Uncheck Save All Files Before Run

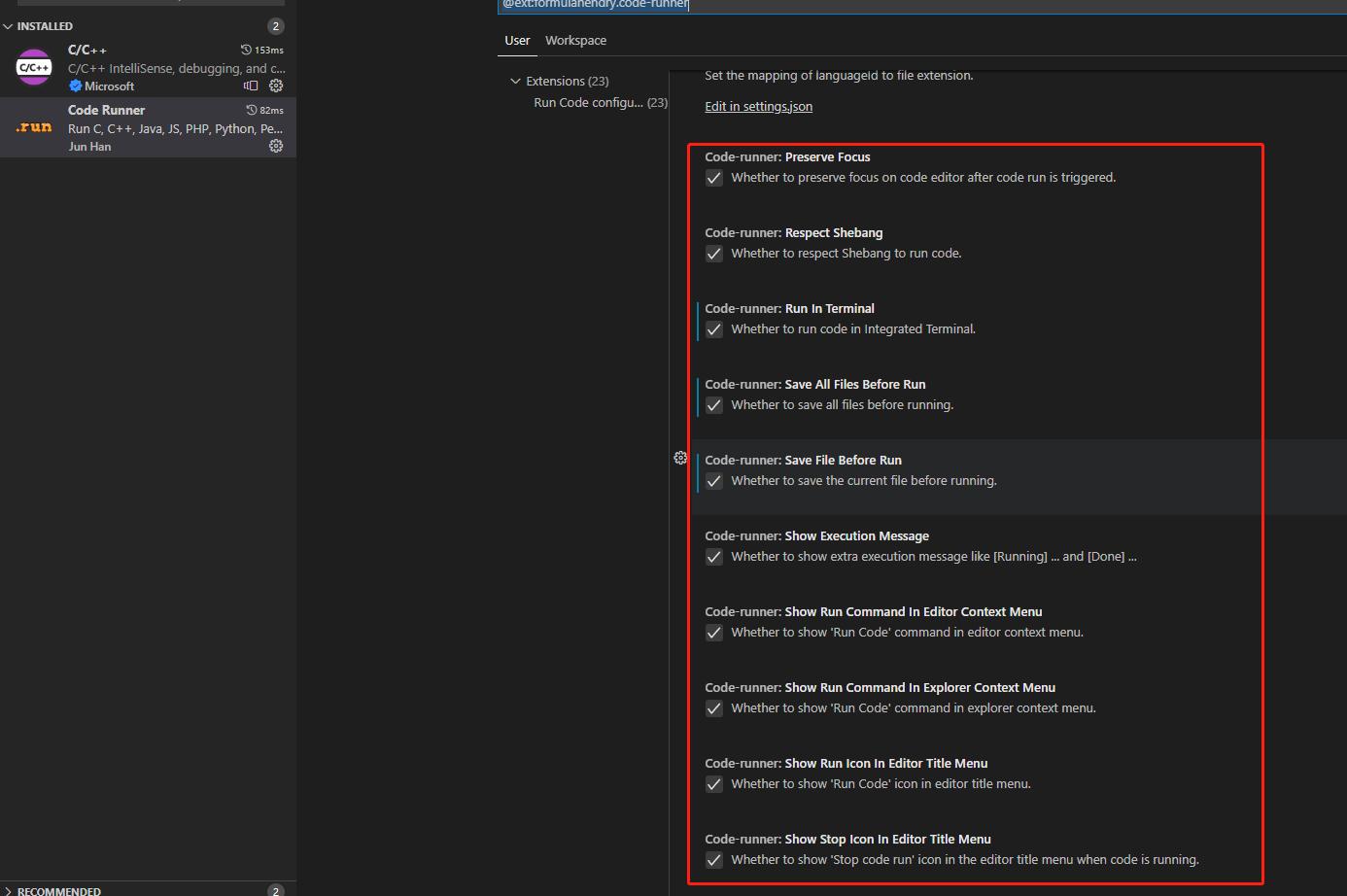pyautogui.click(x=713, y=405)
